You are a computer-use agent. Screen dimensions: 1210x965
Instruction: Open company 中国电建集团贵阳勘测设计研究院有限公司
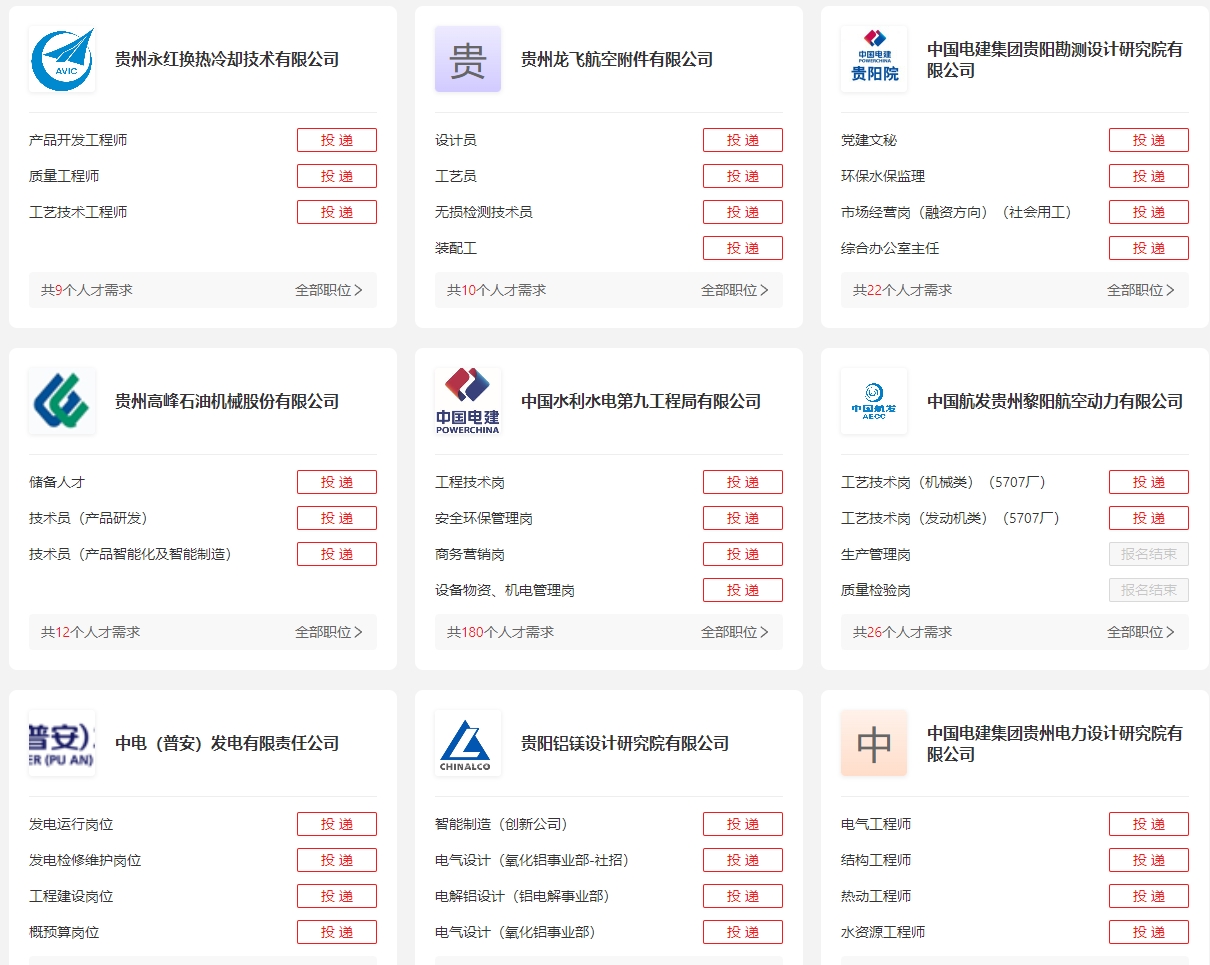(x=1055, y=60)
